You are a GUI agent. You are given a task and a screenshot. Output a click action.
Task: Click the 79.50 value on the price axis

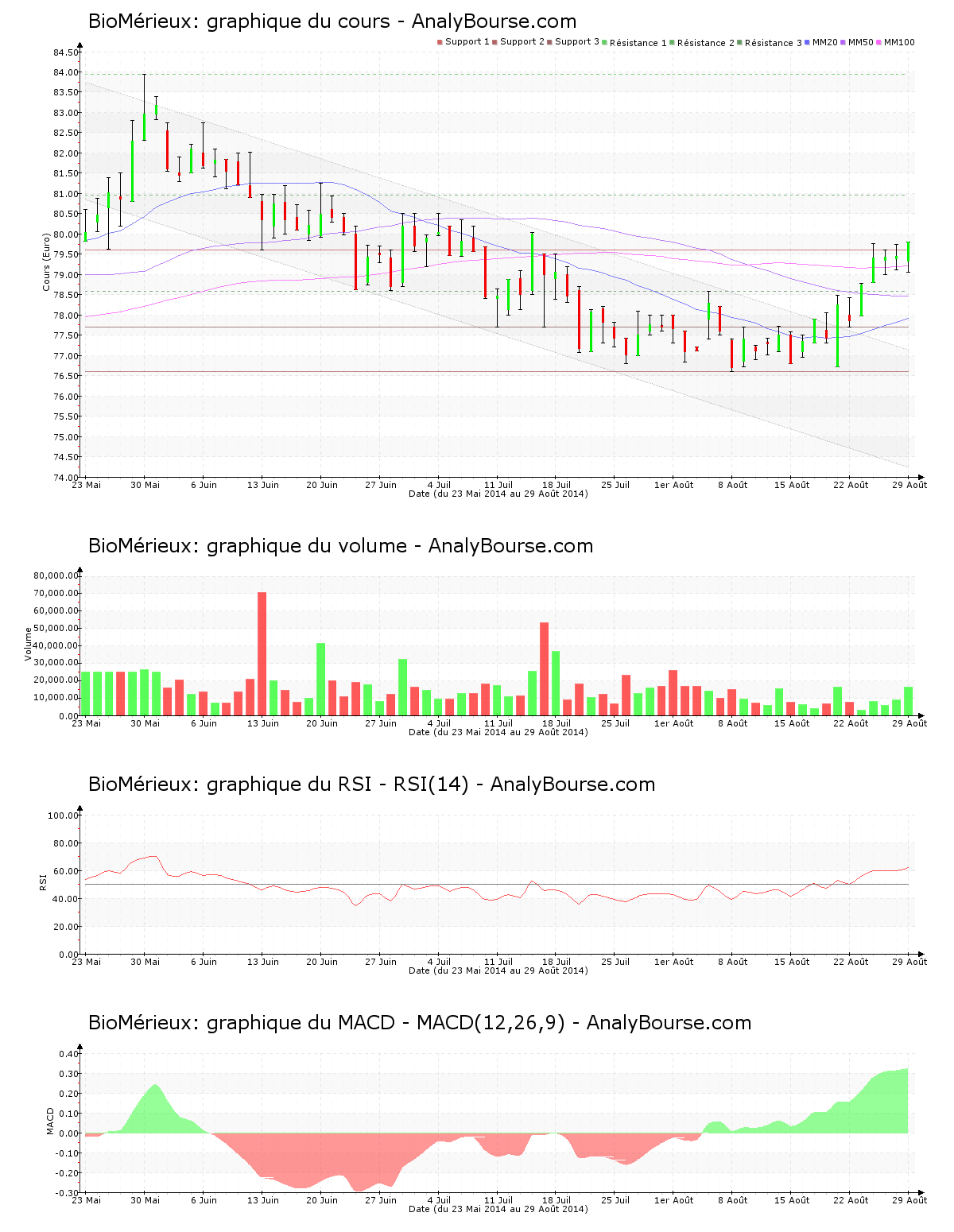[x=66, y=254]
